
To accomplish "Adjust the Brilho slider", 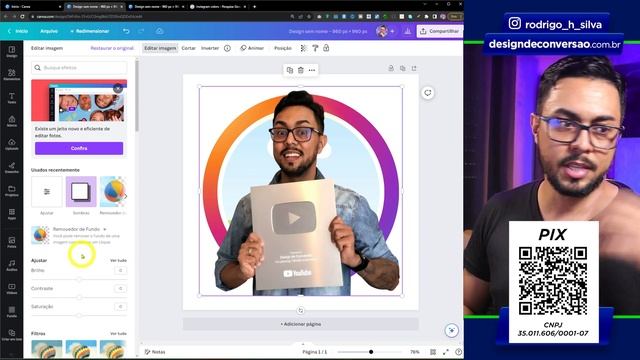I will (x=79, y=280).
